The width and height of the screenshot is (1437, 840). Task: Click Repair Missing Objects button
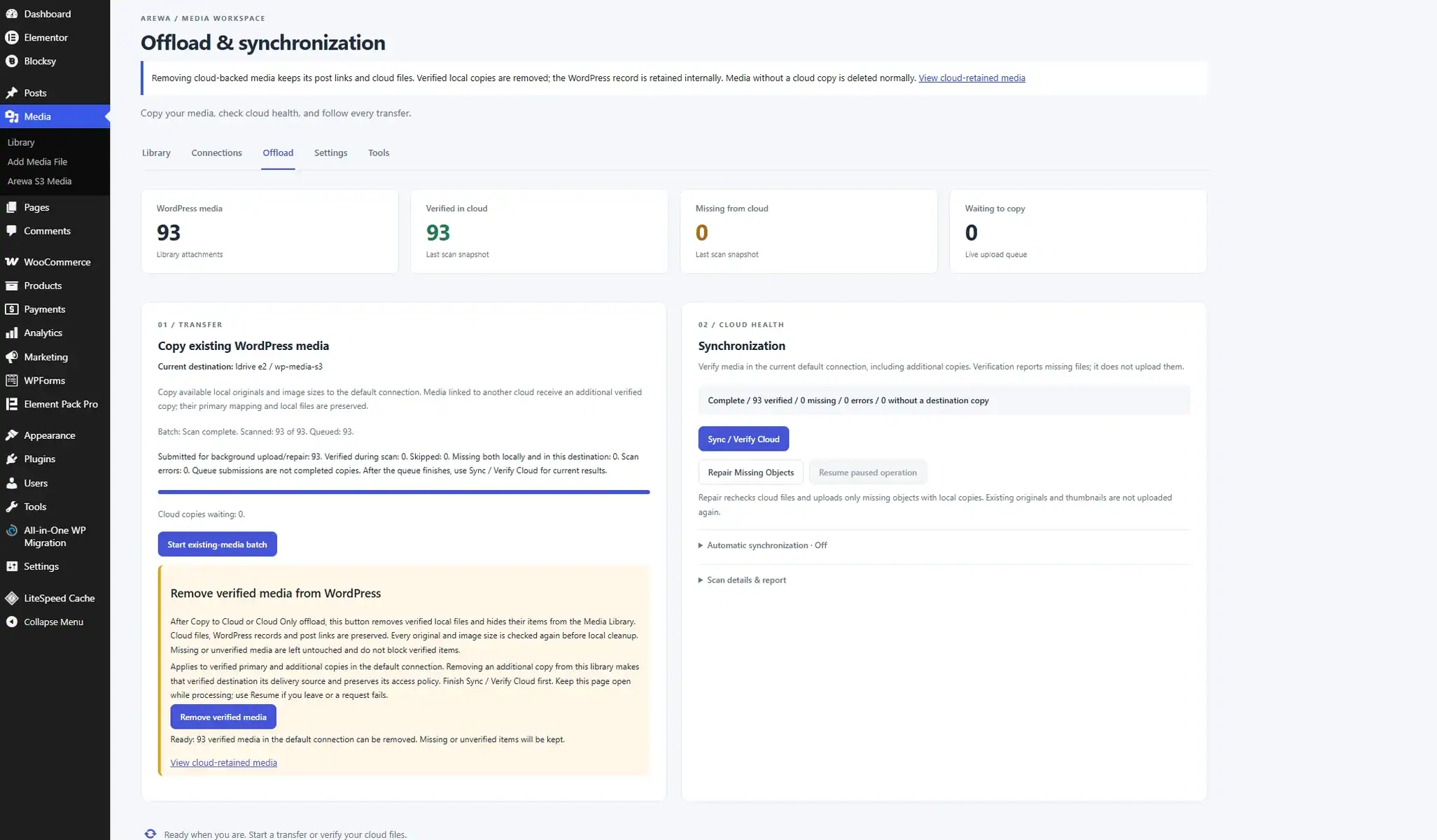coord(751,472)
